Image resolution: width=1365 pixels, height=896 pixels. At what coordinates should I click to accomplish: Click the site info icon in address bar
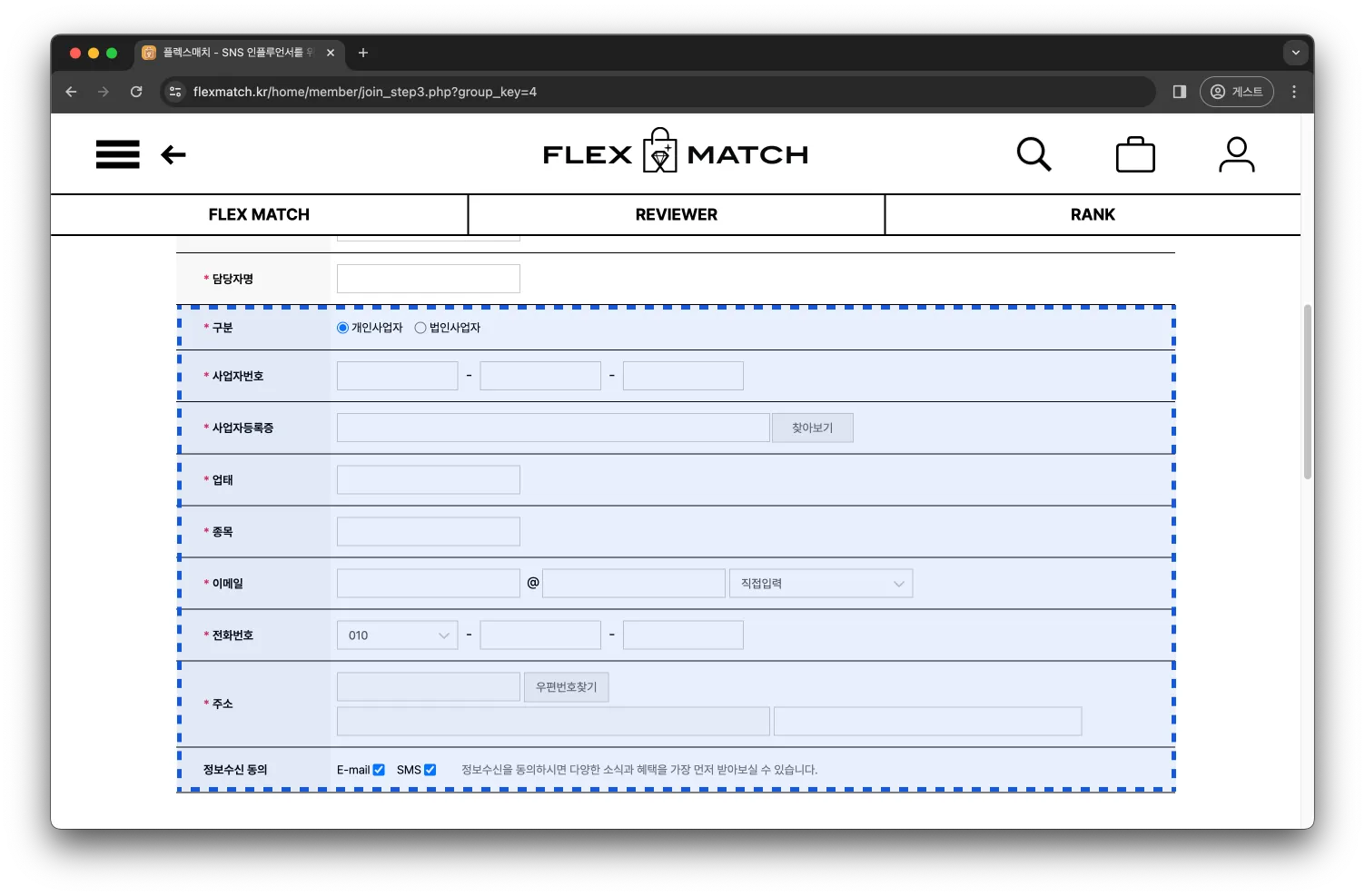point(176,92)
